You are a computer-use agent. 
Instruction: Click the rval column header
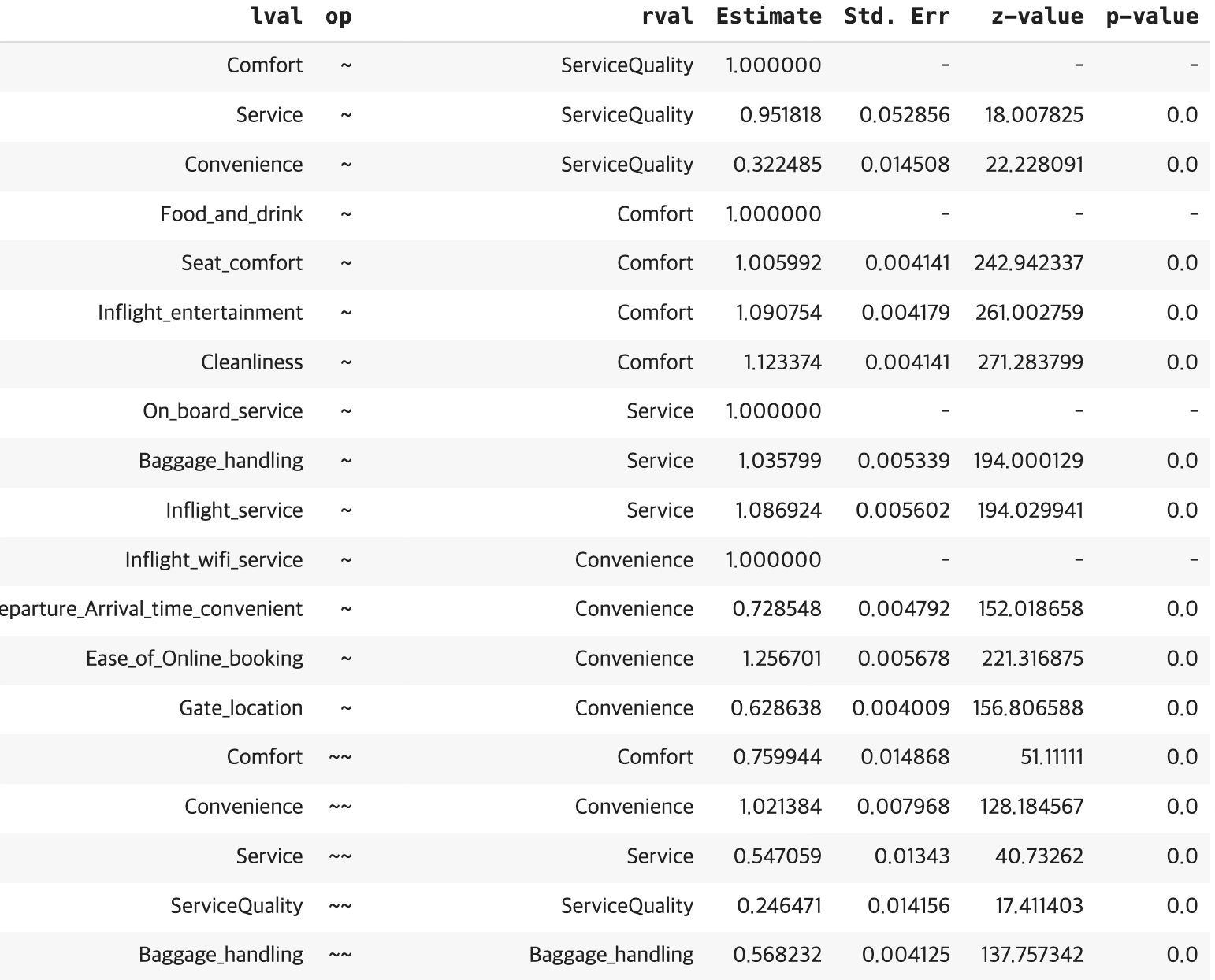[x=667, y=16]
